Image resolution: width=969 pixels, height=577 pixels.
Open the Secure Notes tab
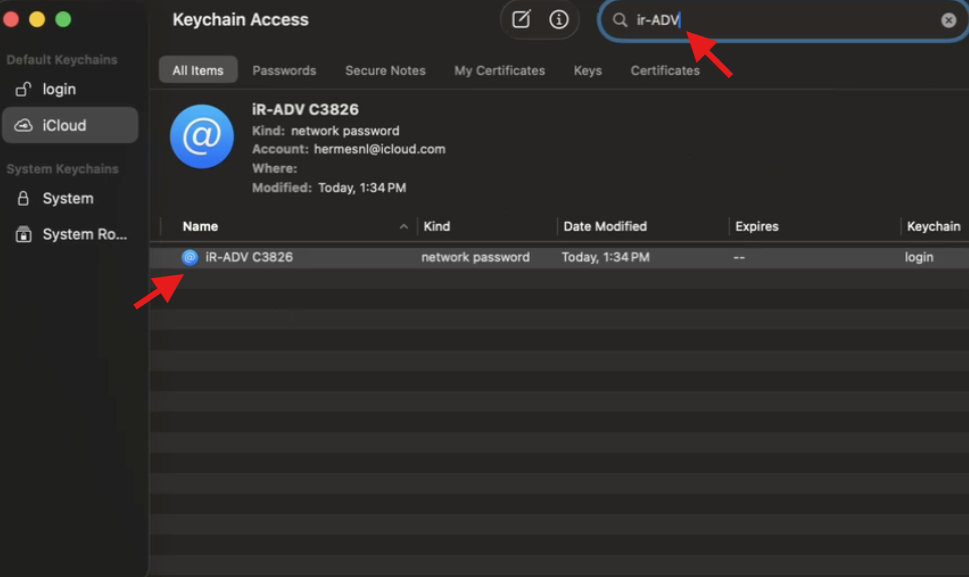click(x=385, y=70)
